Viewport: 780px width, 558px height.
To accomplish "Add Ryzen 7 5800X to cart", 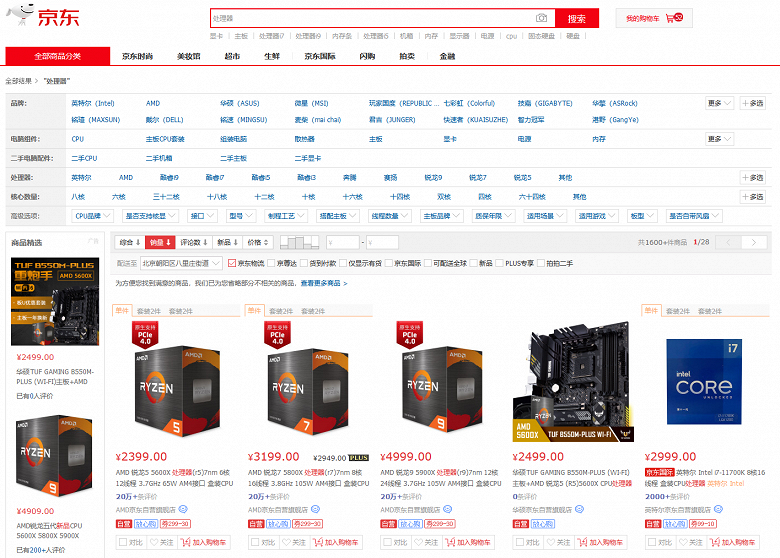I will coord(336,542).
